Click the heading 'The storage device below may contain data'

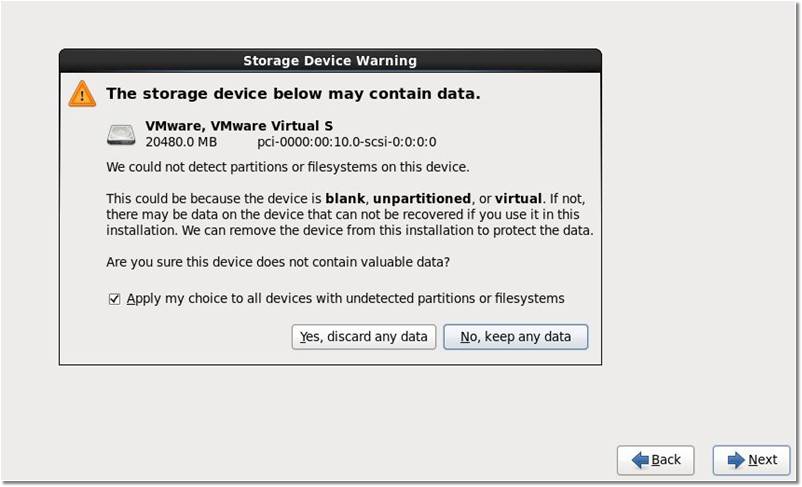coord(293,94)
